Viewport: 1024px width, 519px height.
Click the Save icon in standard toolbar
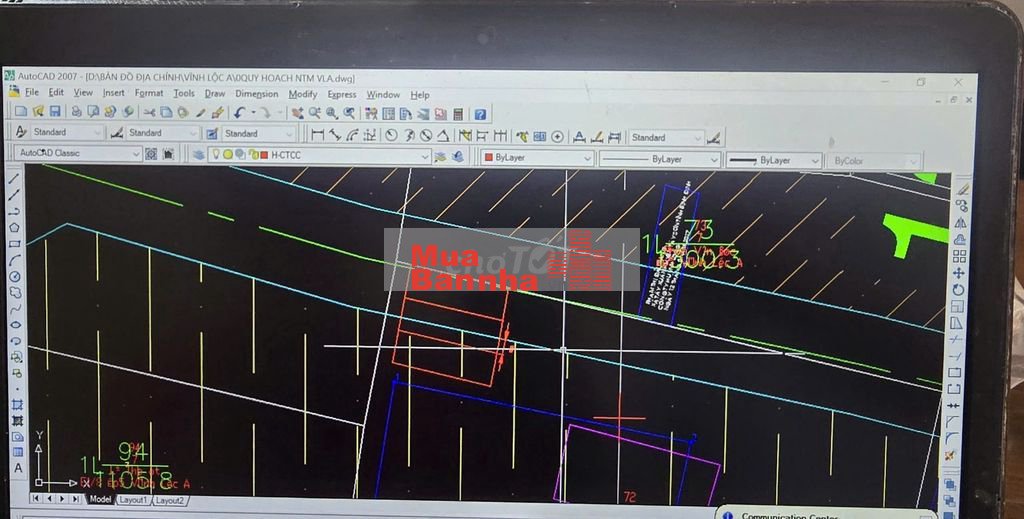click(55, 112)
